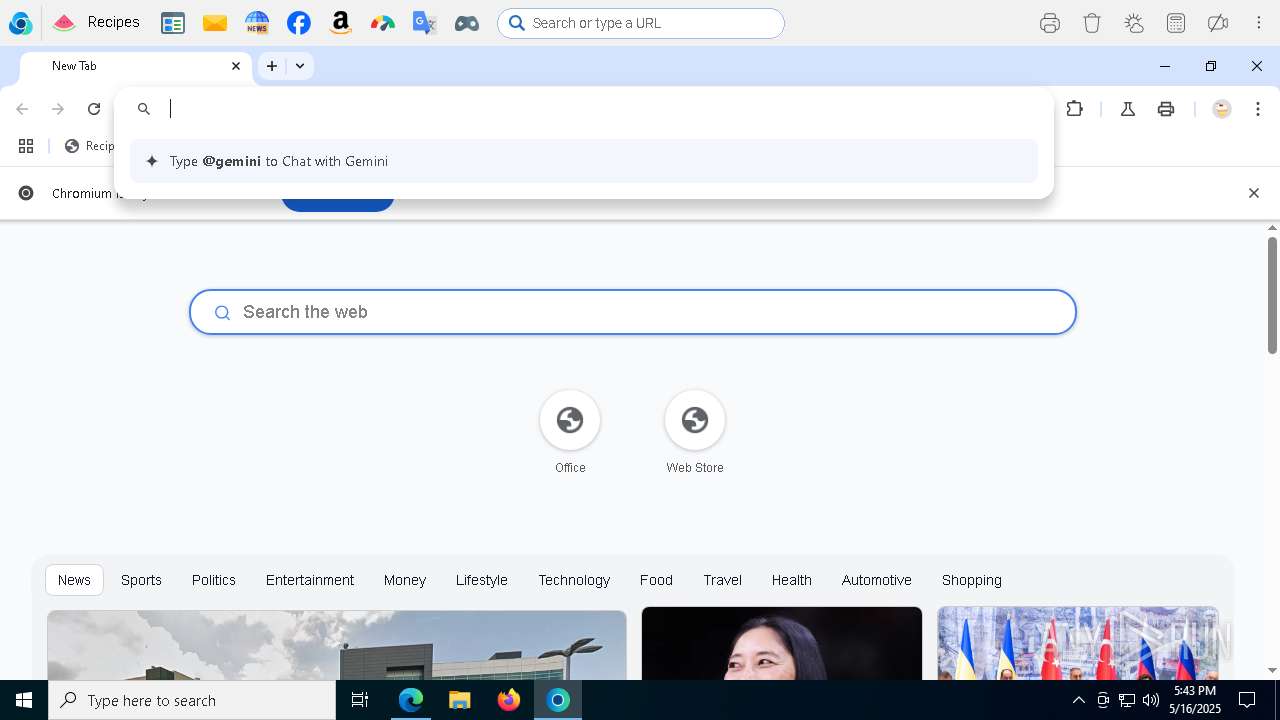Open the speed test gauge shortcut
This screenshot has width=1280, height=720.
point(383,23)
